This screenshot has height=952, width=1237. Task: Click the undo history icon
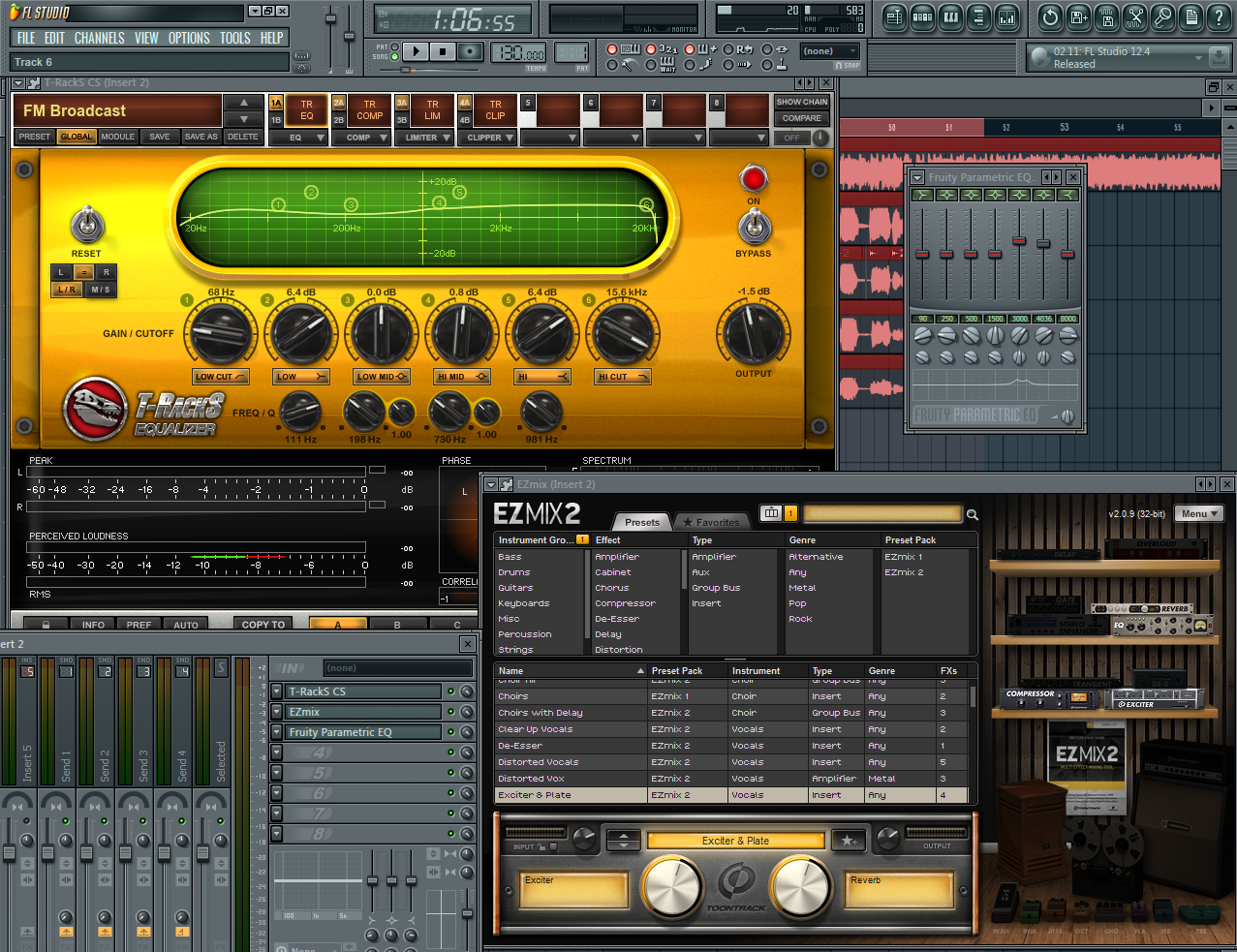tap(1051, 16)
